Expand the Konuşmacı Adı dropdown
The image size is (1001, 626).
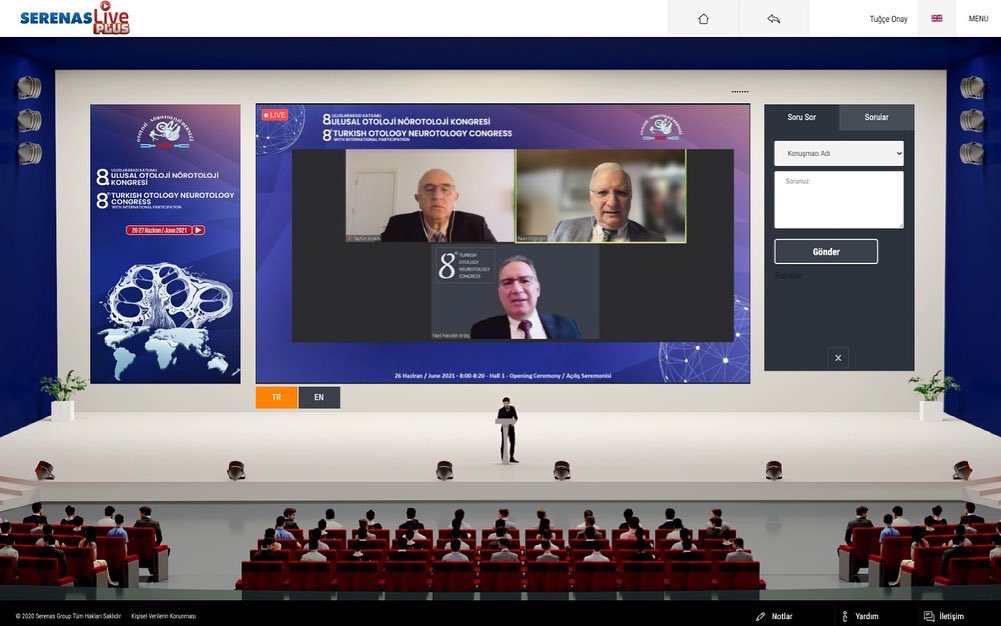tap(839, 153)
